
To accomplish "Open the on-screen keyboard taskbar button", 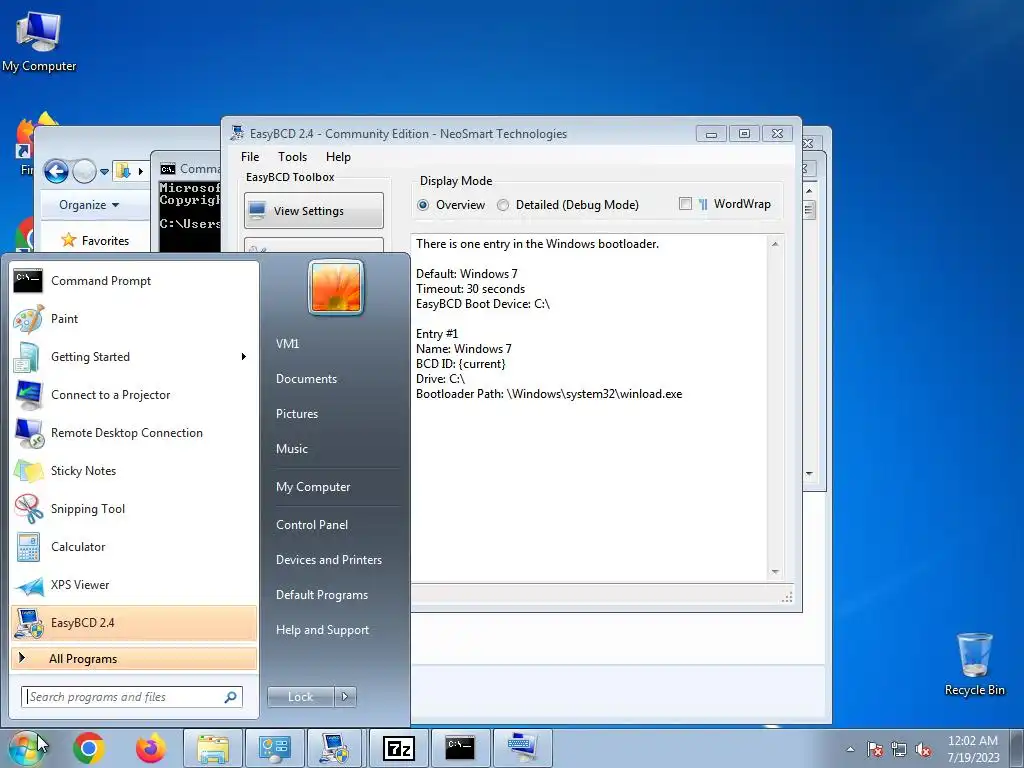I will point(522,748).
